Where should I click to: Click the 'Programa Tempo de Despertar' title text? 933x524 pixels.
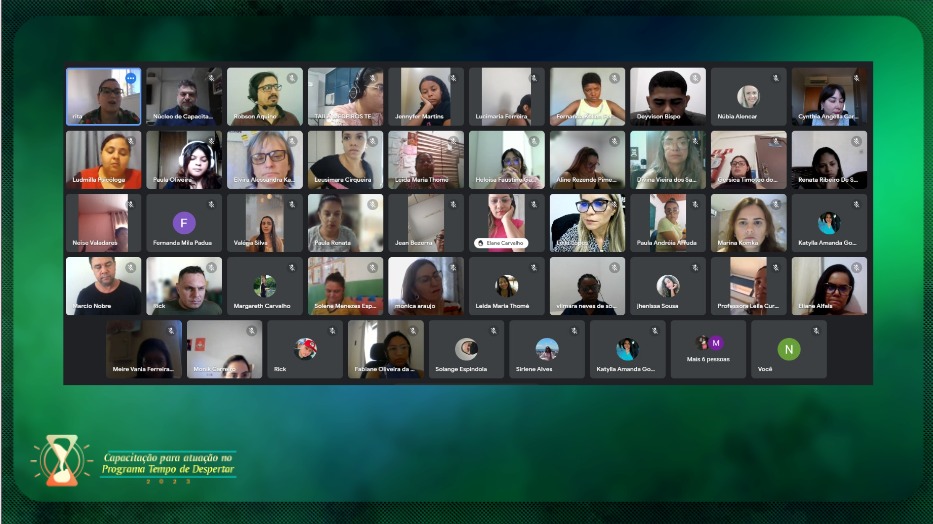coord(168,470)
